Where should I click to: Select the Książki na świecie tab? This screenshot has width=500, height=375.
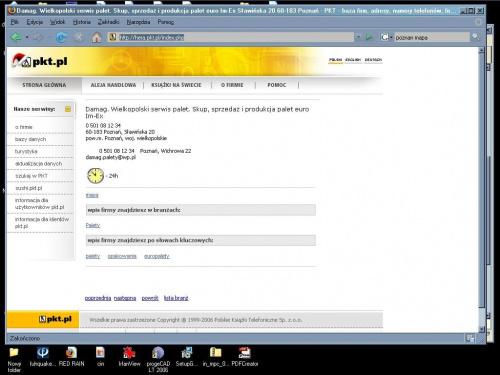click(176, 85)
